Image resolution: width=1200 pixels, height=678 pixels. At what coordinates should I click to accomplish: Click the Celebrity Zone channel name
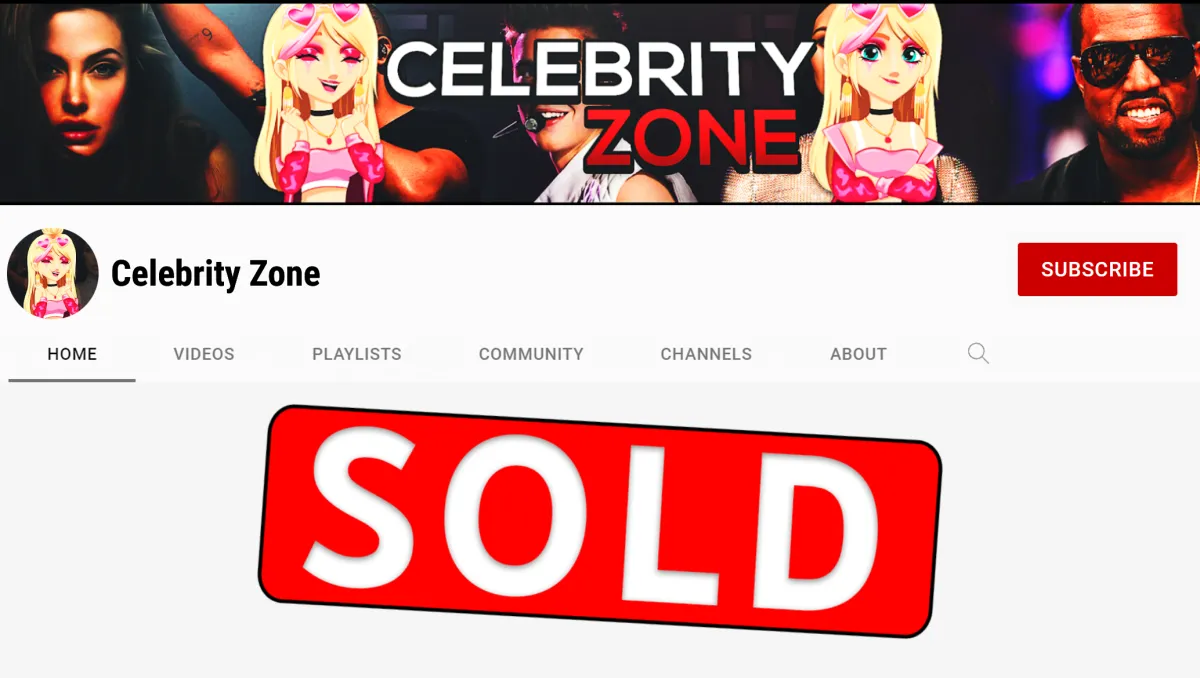click(216, 273)
